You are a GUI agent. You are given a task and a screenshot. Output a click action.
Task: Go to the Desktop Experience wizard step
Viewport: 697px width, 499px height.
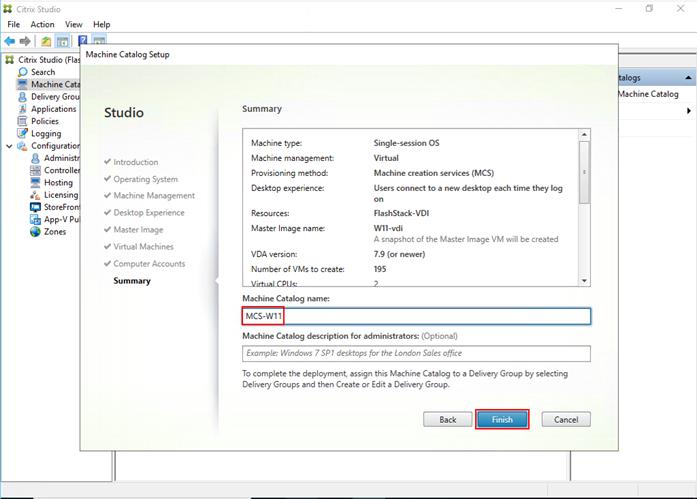point(144,212)
